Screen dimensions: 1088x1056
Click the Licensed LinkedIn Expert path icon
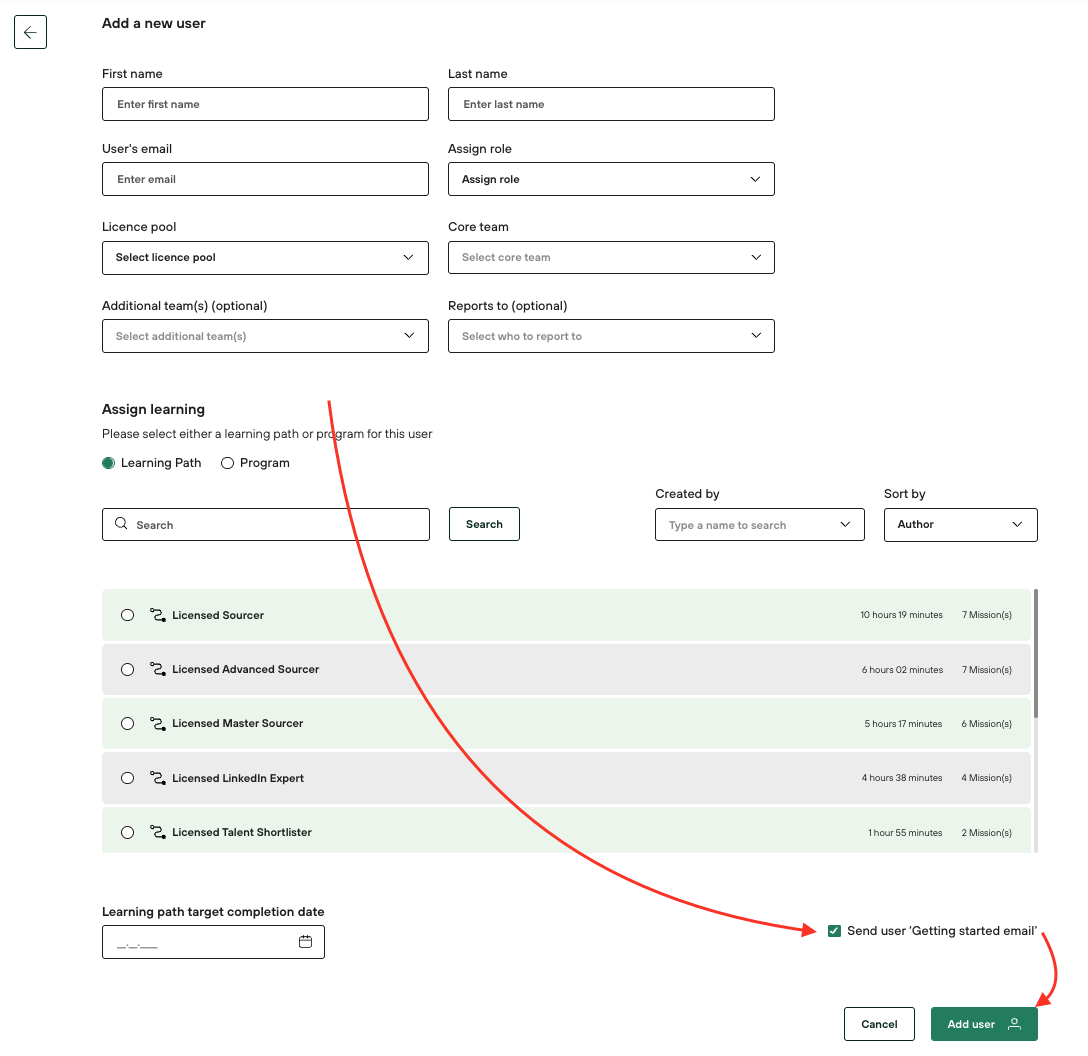157,778
